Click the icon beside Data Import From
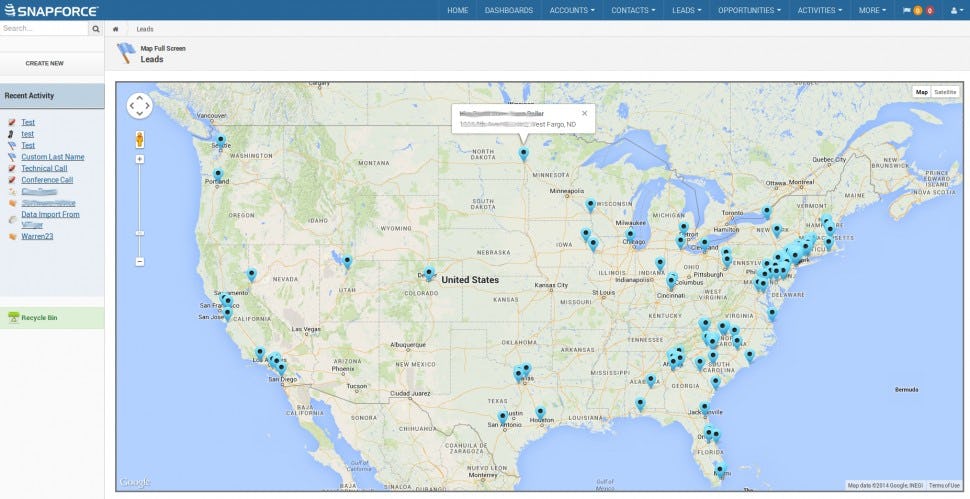970x499 pixels. point(12,220)
